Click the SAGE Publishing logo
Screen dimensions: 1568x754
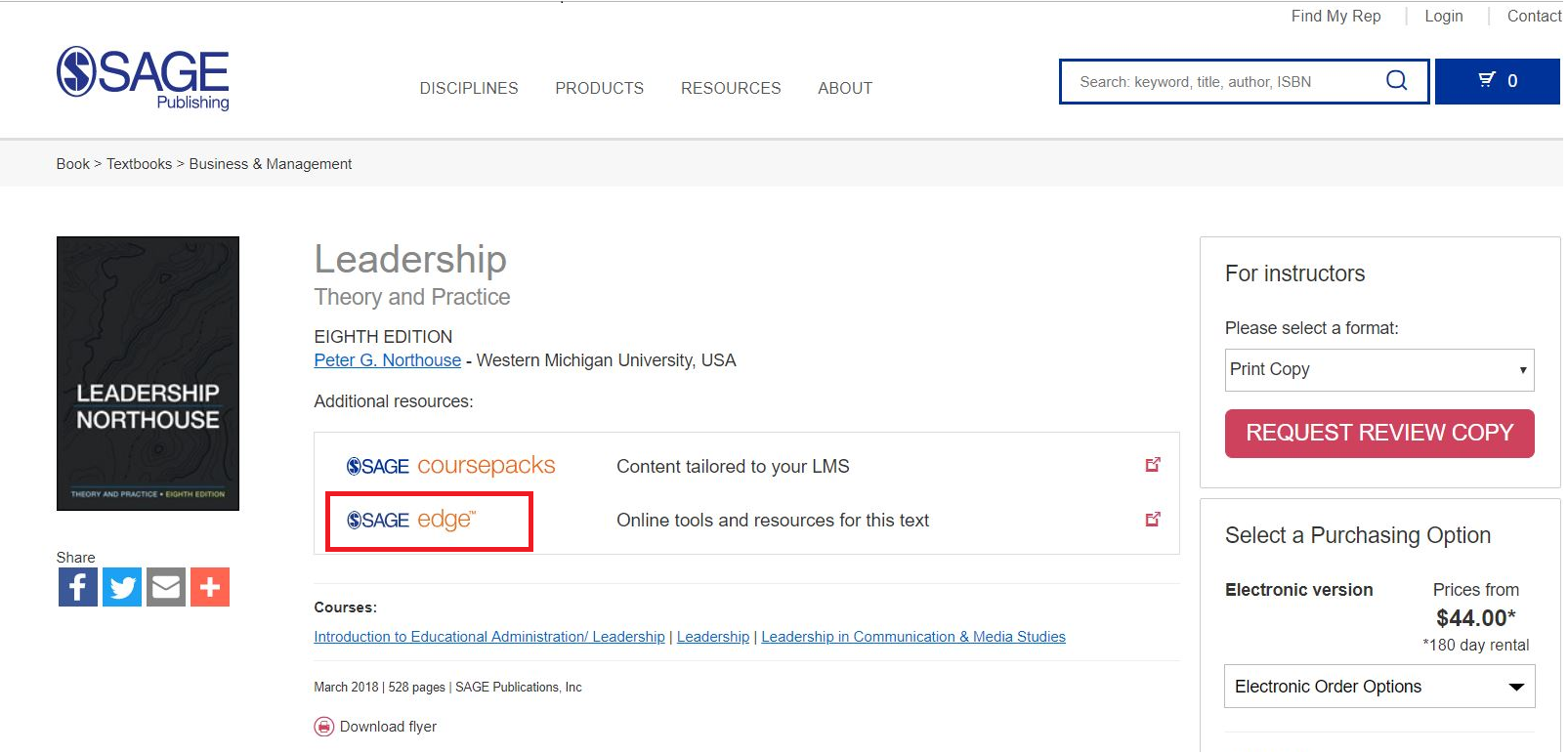pyautogui.click(x=143, y=78)
